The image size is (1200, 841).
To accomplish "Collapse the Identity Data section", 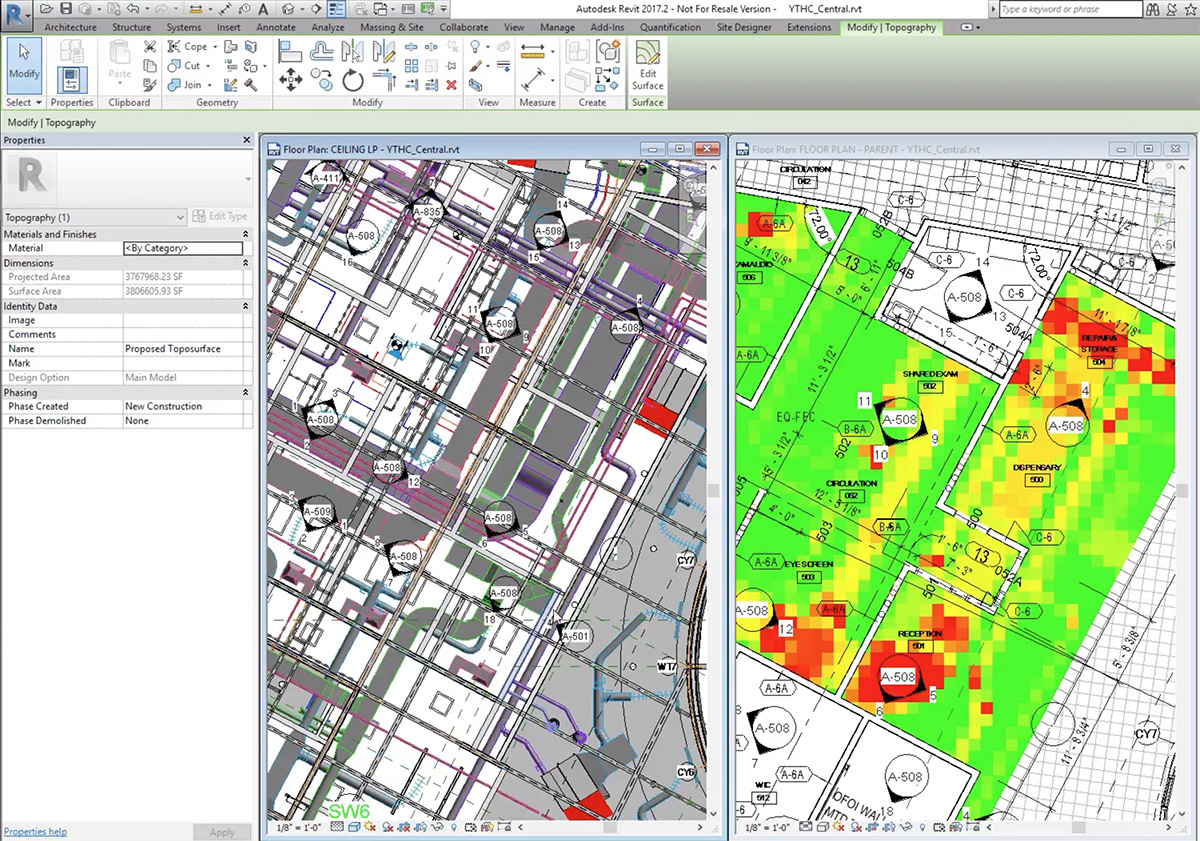I will tap(246, 306).
